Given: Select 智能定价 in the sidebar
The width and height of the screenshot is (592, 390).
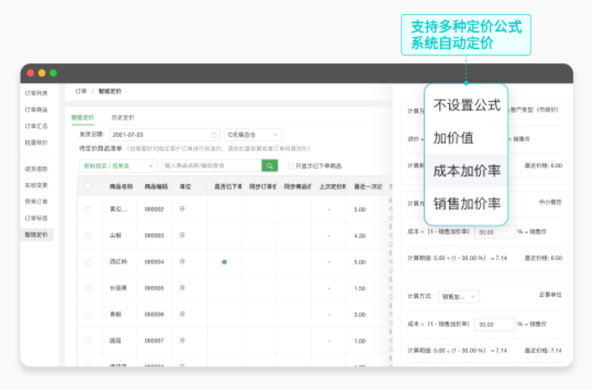Looking at the screenshot, I should [36, 235].
